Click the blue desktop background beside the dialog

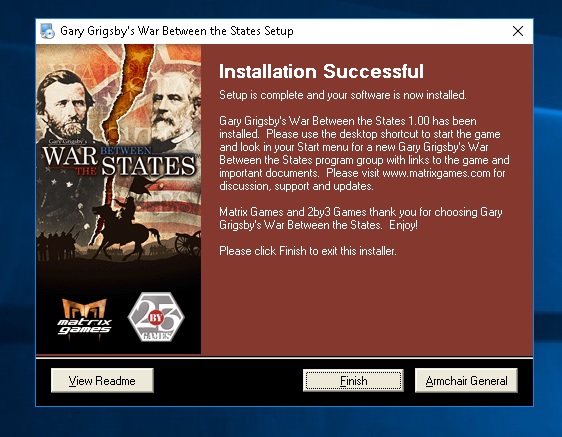pyautogui.click(x=548, y=215)
